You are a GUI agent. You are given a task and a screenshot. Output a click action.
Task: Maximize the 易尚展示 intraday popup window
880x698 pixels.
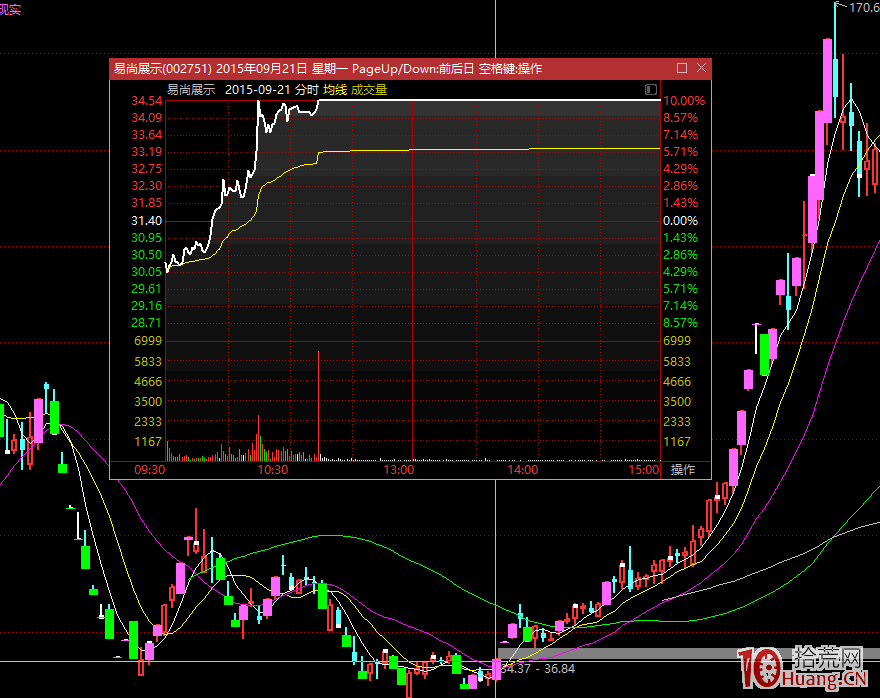(682, 68)
